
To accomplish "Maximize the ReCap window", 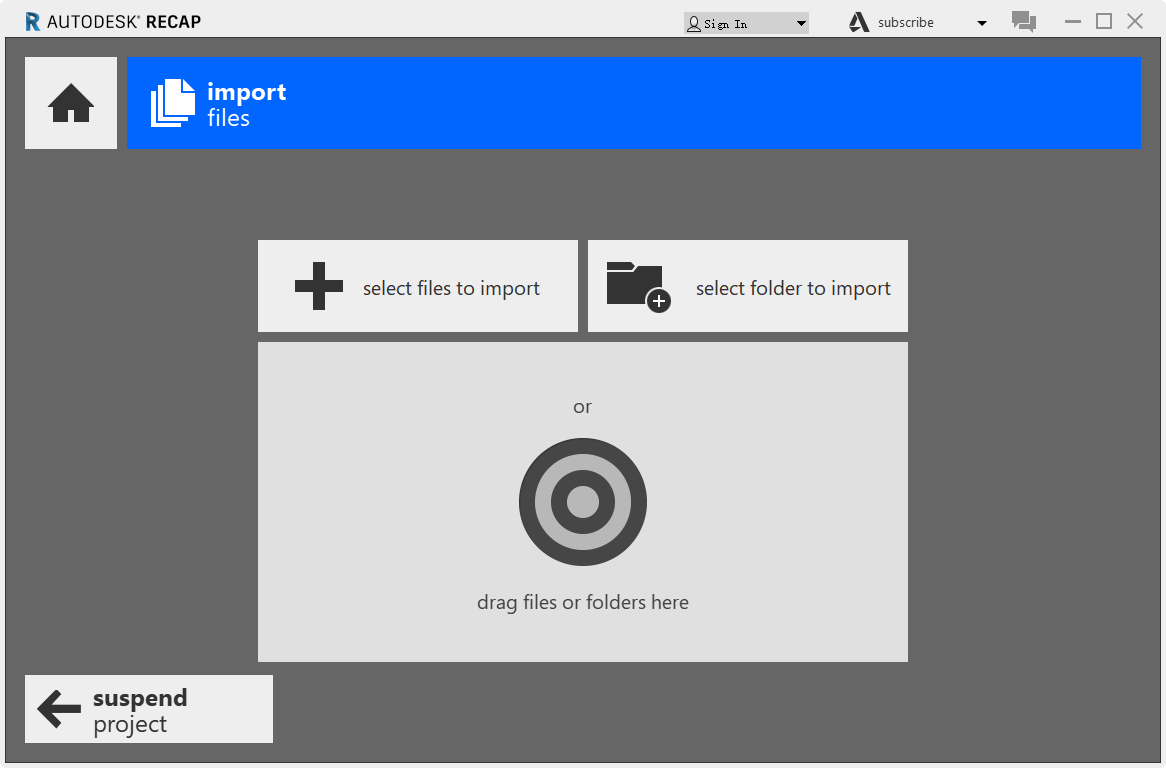I will pos(1104,21).
